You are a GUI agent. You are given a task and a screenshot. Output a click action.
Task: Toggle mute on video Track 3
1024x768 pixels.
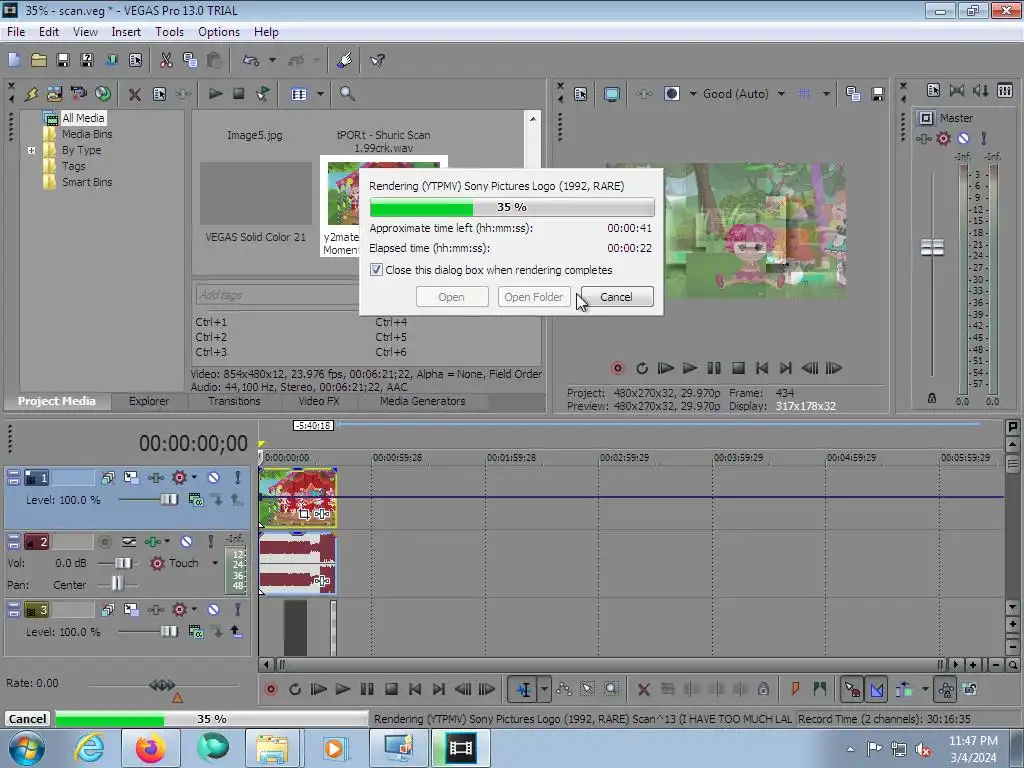point(214,610)
